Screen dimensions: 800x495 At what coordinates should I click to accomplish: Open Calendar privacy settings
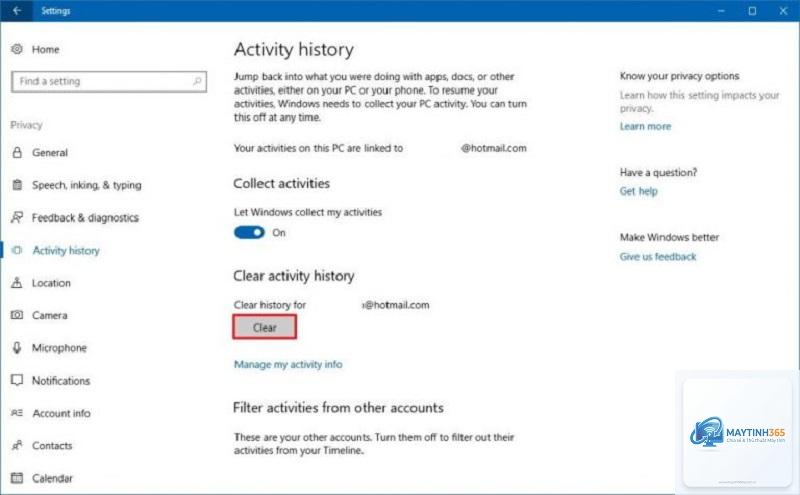52,478
